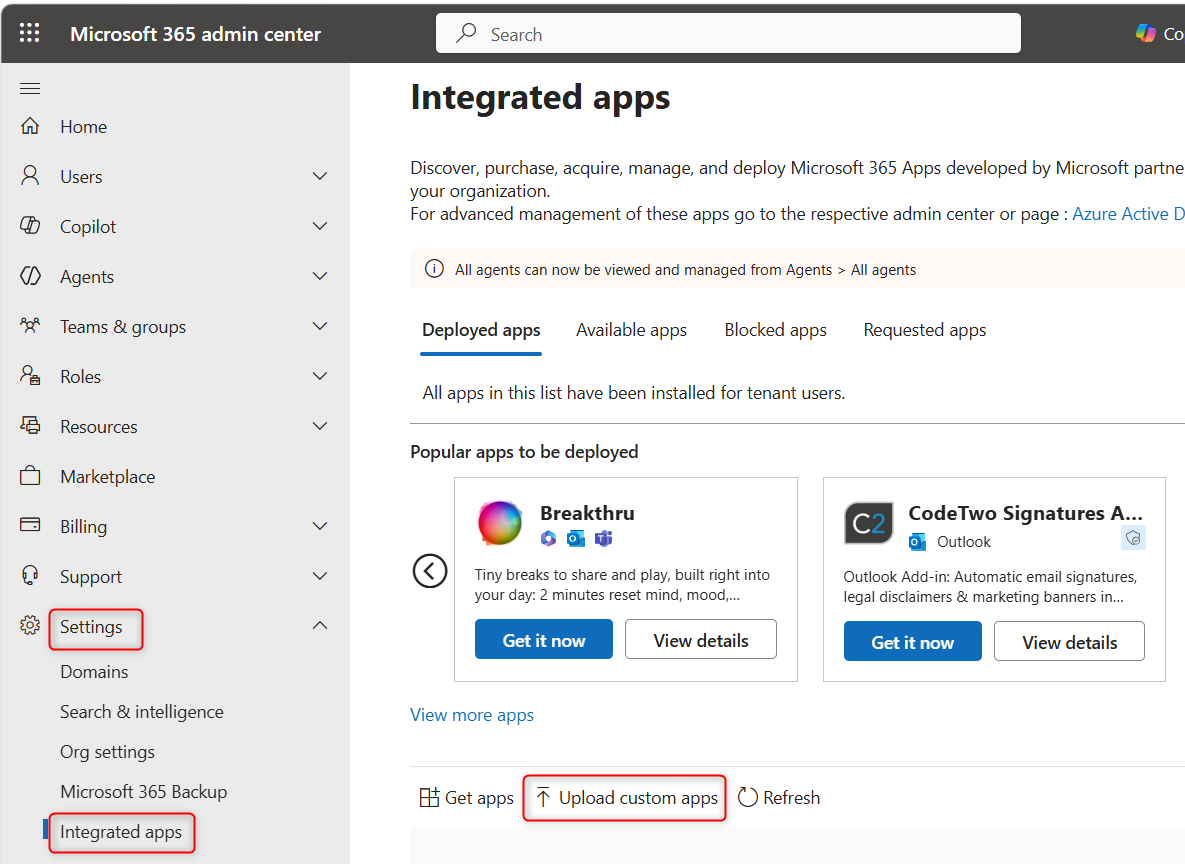
Task: Expand the Teams & groups chevron
Action: click(320, 326)
